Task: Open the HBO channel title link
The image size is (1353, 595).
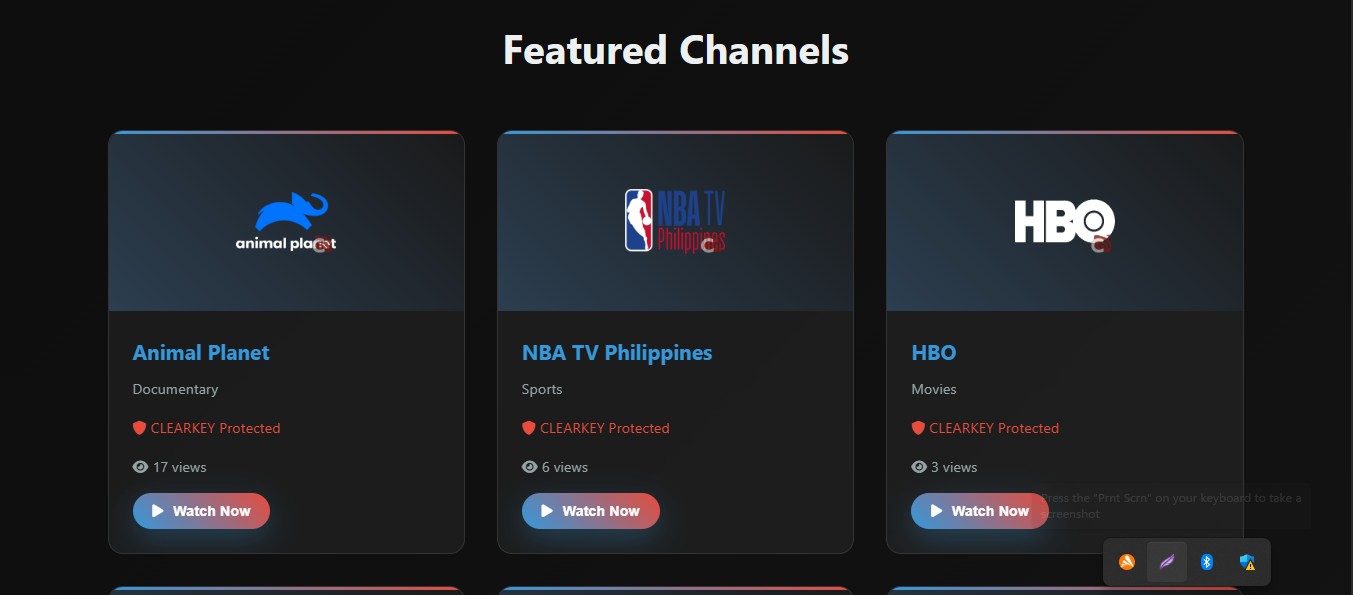Action: (934, 353)
